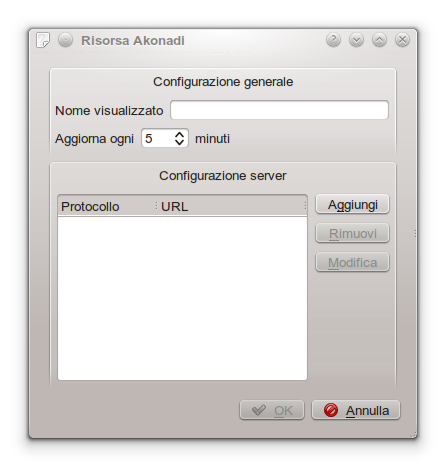The height and width of the screenshot is (467, 446).
Task: Decrease the Aggiorna ogni minutes value
Action: click(179, 142)
